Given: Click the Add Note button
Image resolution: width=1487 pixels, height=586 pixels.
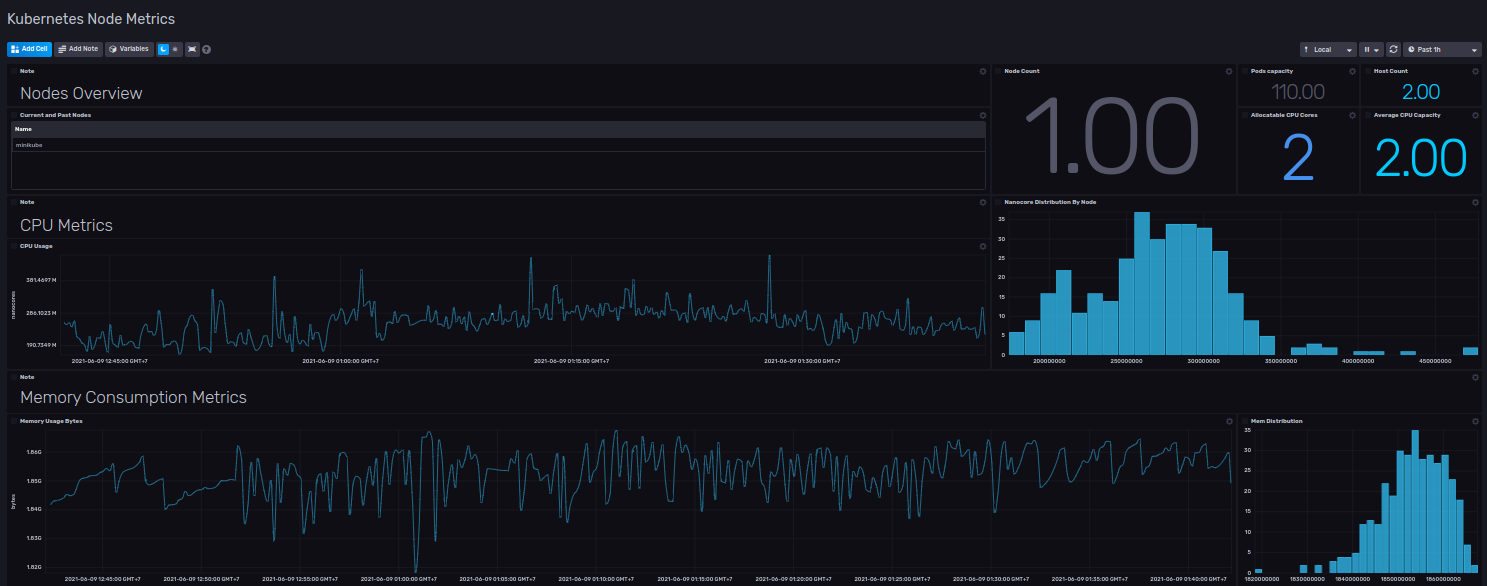Looking at the screenshot, I should (78, 49).
